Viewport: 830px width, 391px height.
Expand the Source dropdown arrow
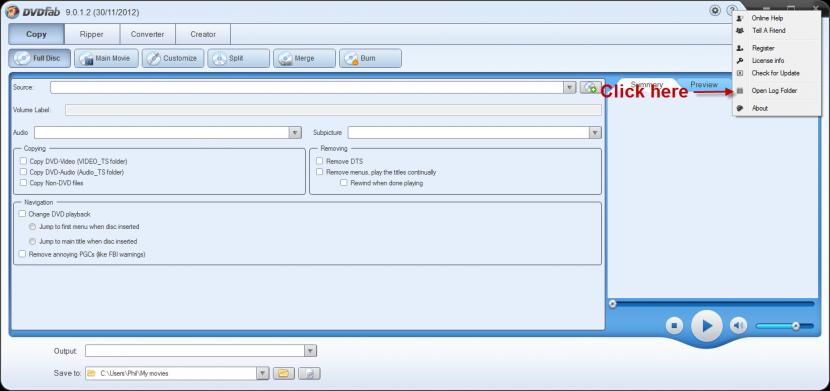[570, 87]
